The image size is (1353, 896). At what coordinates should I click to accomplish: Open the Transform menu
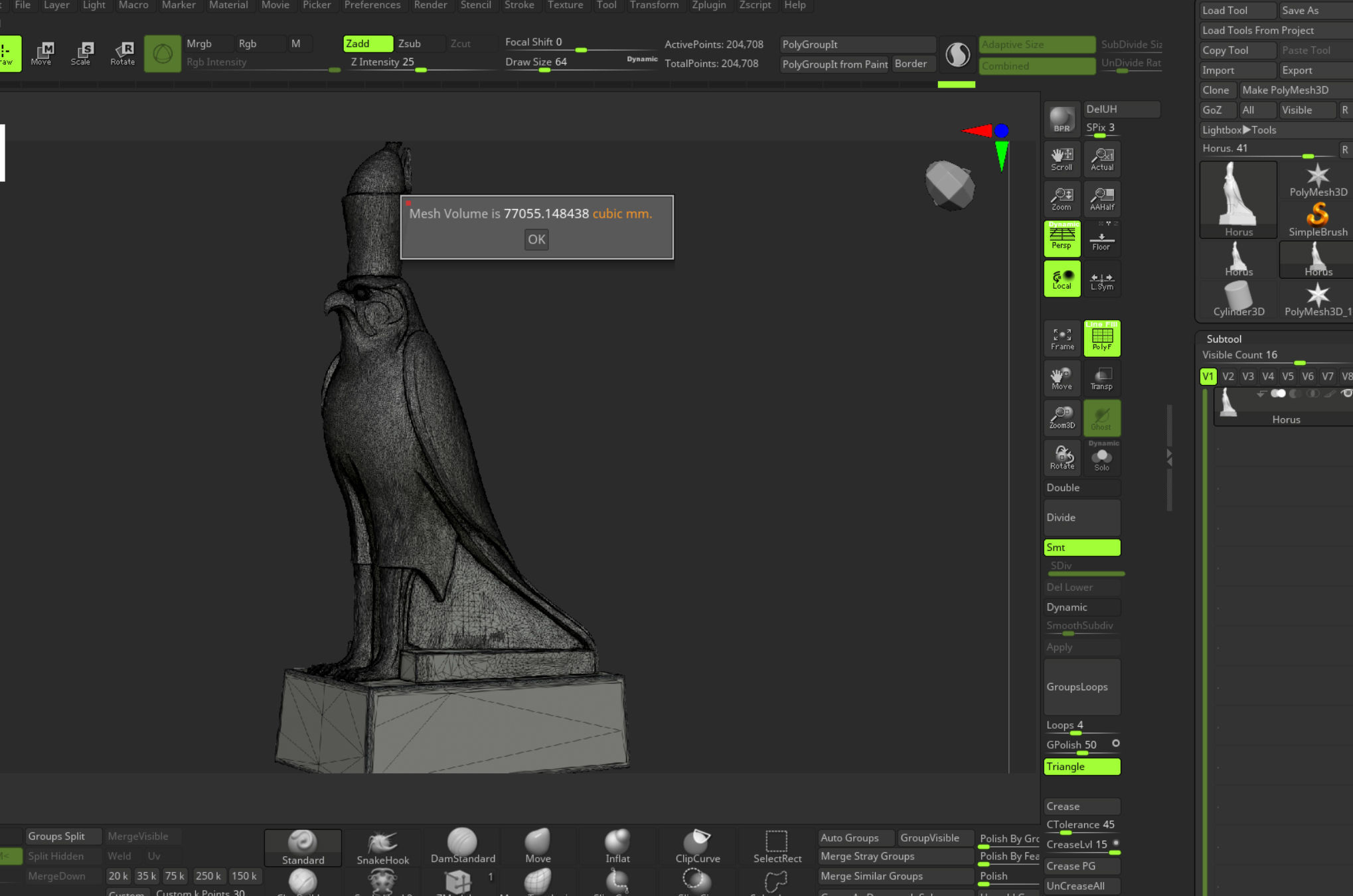click(654, 5)
